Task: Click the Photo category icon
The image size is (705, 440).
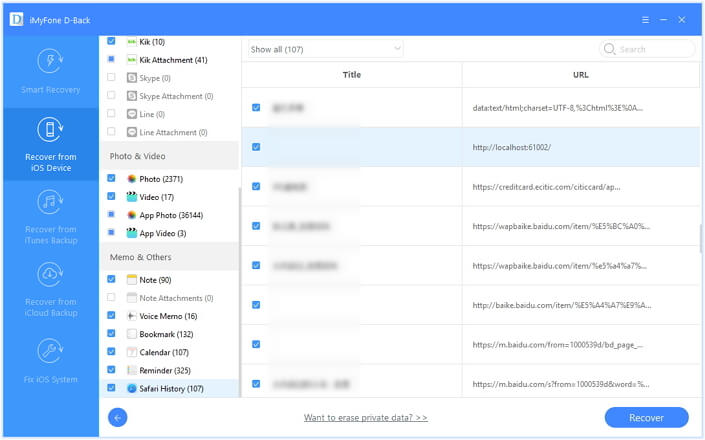Action: coord(132,179)
